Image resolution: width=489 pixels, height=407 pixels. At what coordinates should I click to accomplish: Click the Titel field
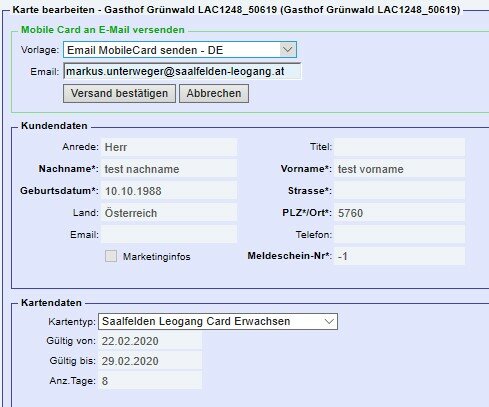pyautogui.click(x=400, y=147)
